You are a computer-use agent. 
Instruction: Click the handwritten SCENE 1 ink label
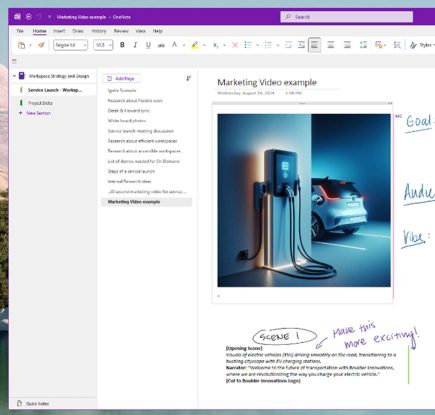(284, 336)
